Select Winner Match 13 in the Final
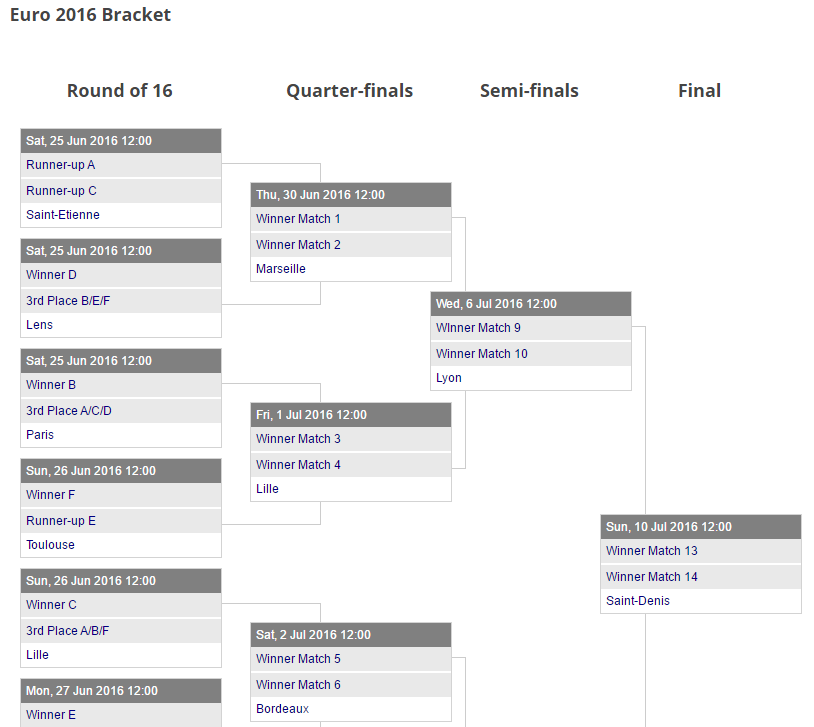814x727 pixels. coord(651,551)
